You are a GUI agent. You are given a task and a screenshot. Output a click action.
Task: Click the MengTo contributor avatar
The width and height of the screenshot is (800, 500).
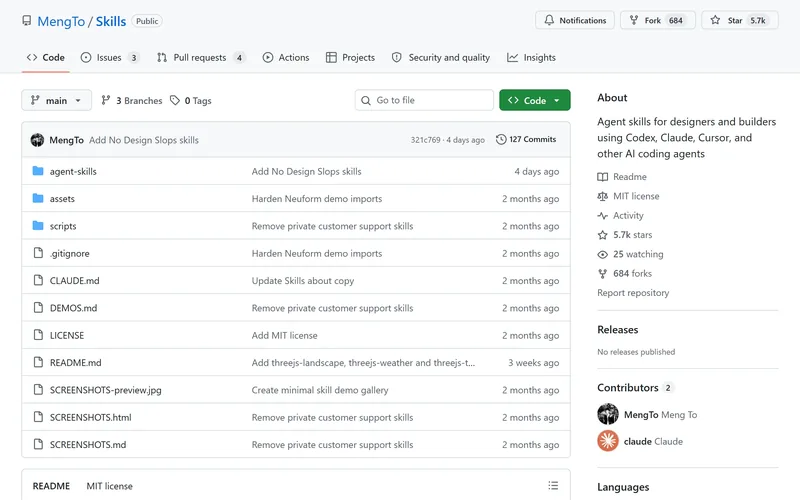point(608,414)
